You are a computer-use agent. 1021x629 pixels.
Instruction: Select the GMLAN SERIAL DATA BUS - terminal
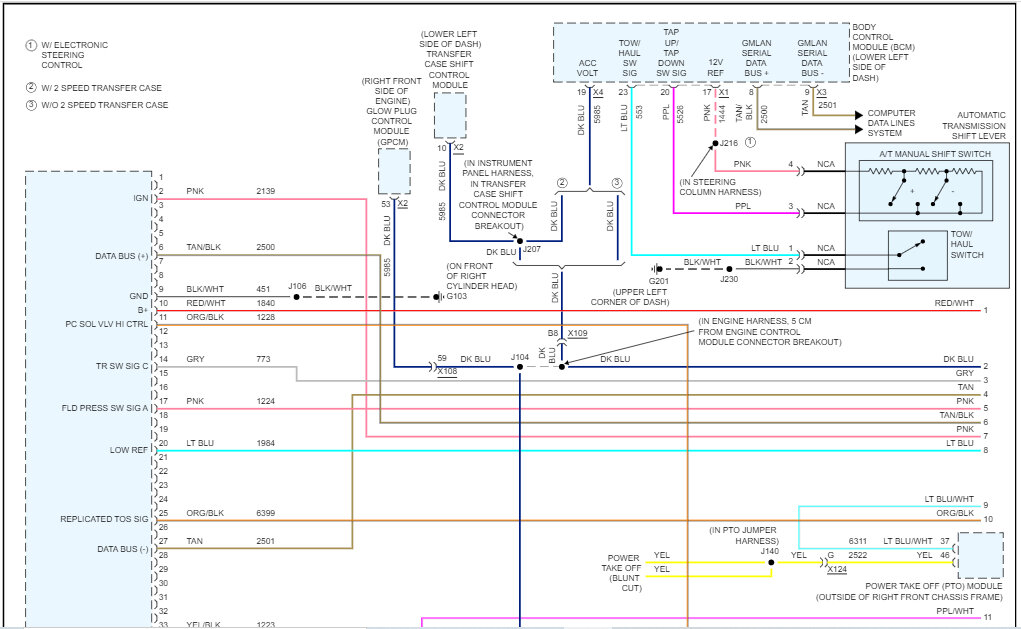point(812,58)
